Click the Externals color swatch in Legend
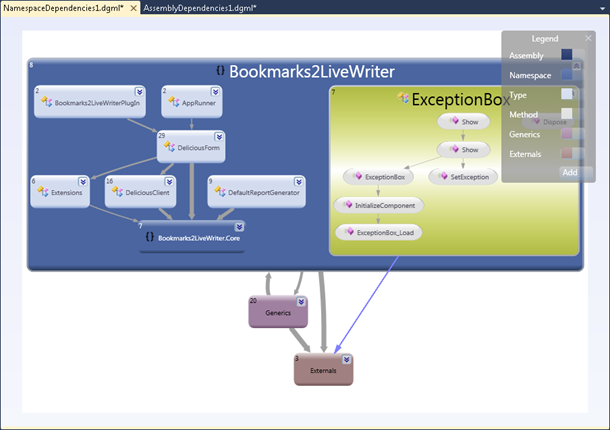 (567, 153)
